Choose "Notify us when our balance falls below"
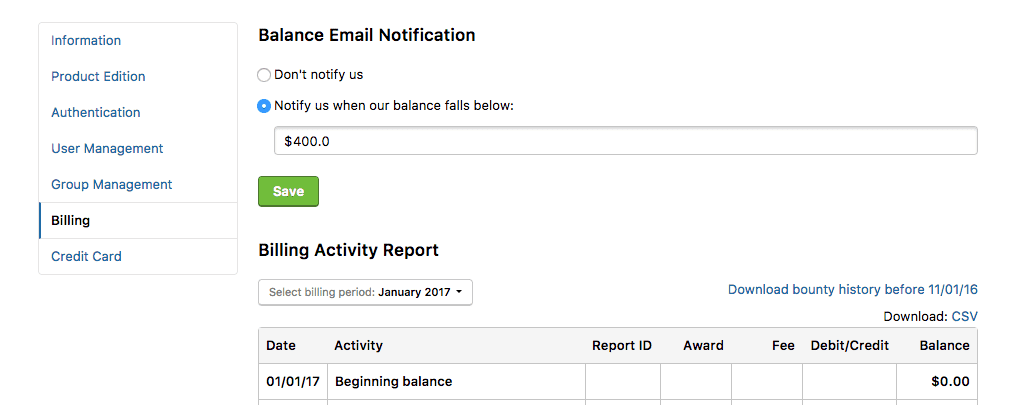Viewport: 1028px width, 405px height. click(x=264, y=106)
